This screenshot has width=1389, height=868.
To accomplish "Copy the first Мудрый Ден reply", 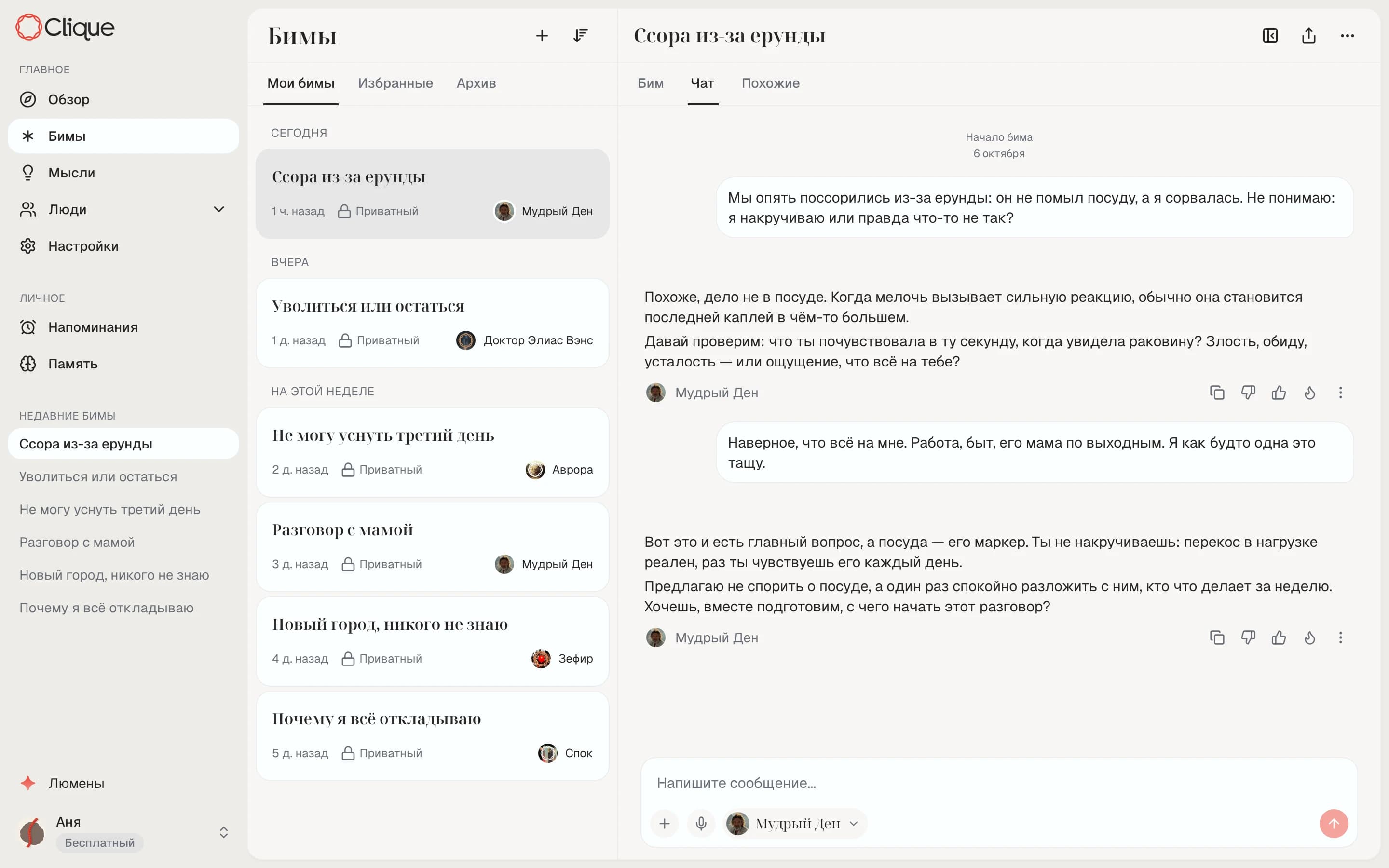I will (x=1217, y=393).
